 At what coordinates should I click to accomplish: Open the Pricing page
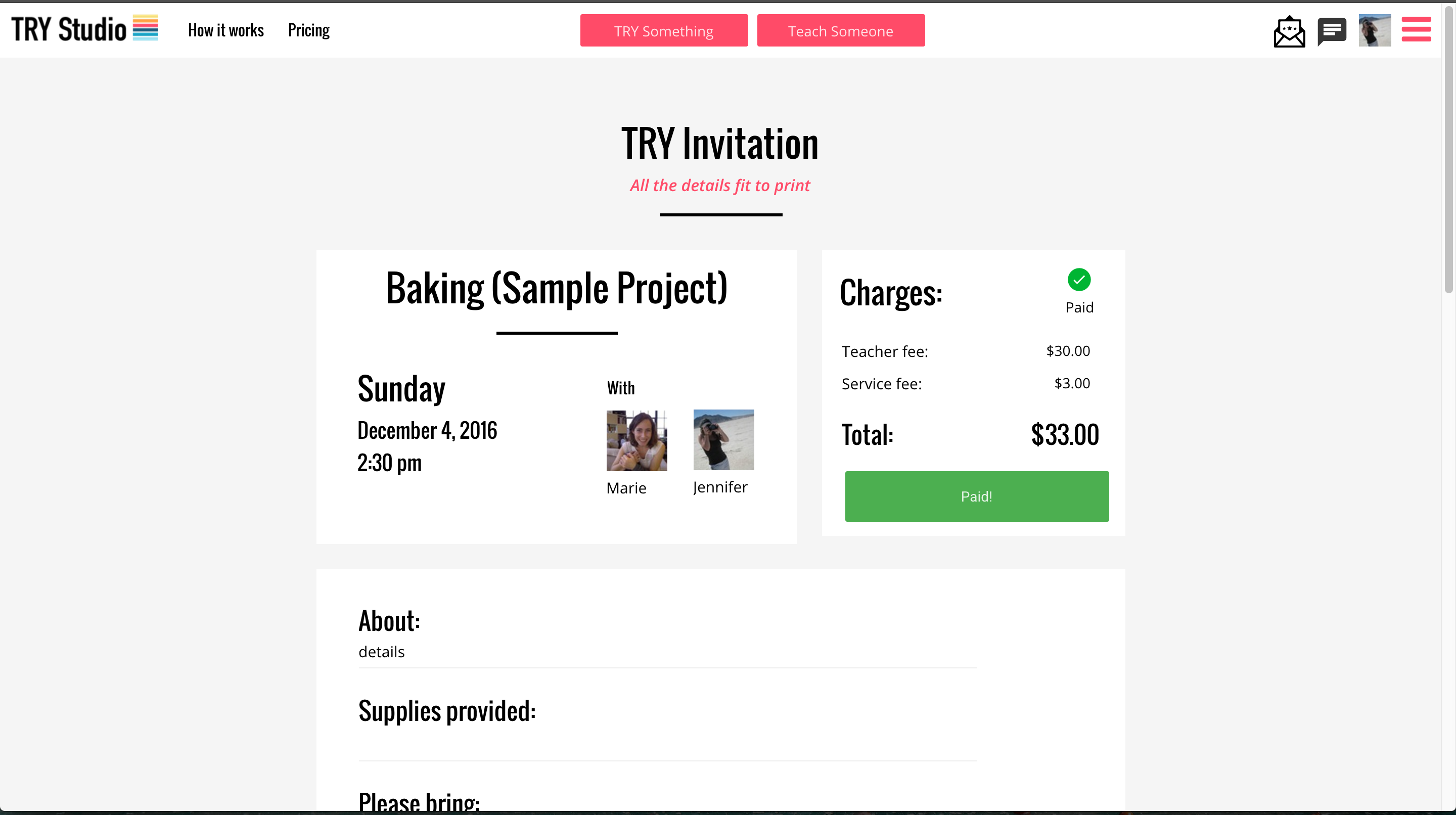[x=308, y=29]
